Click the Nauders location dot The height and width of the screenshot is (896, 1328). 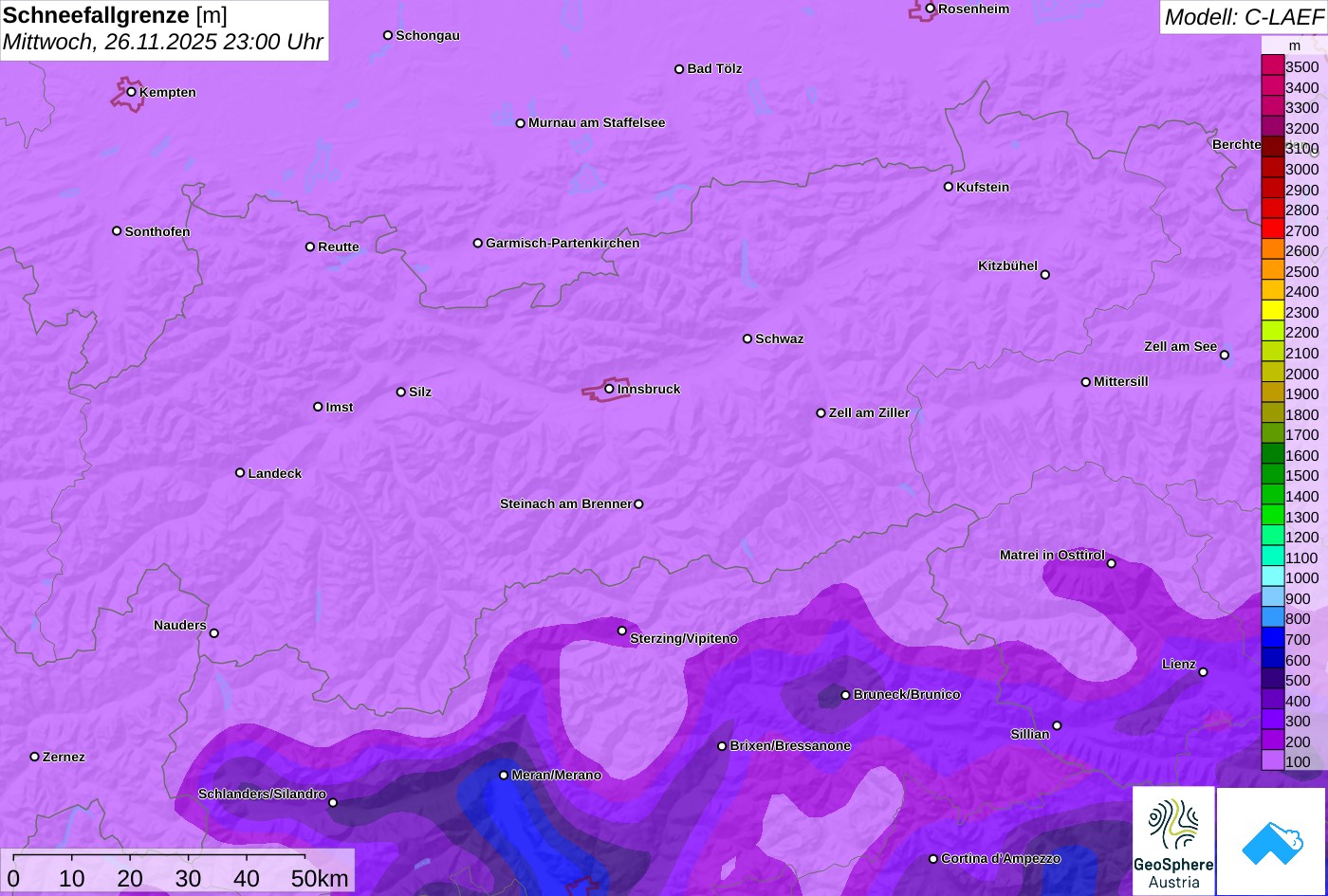(x=214, y=633)
